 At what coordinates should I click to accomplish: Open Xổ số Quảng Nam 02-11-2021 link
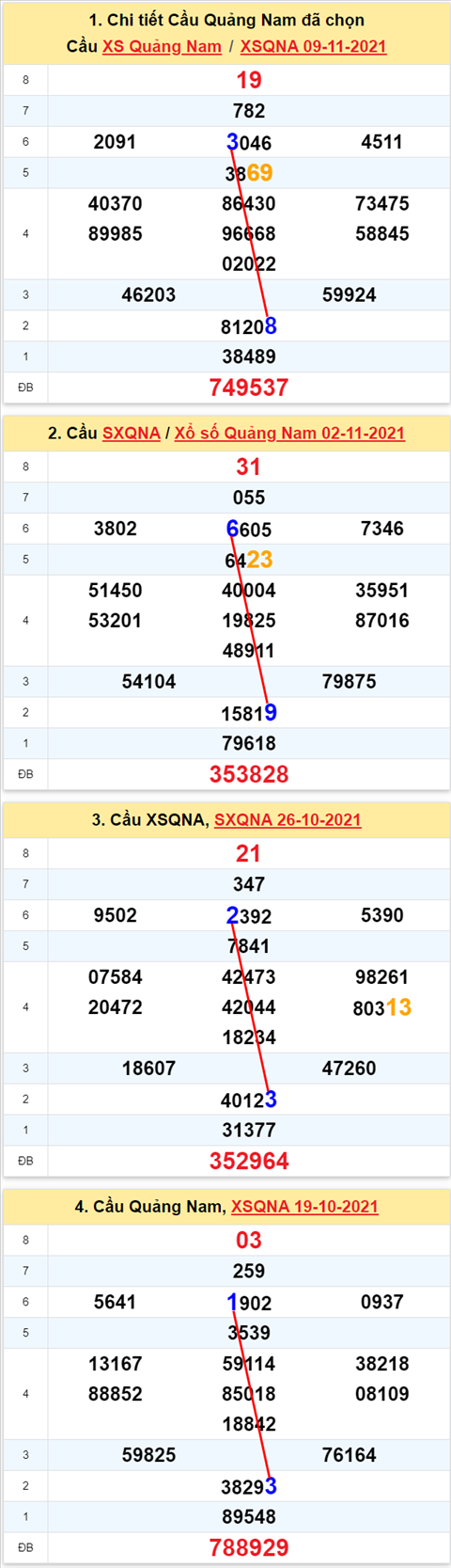tap(289, 433)
